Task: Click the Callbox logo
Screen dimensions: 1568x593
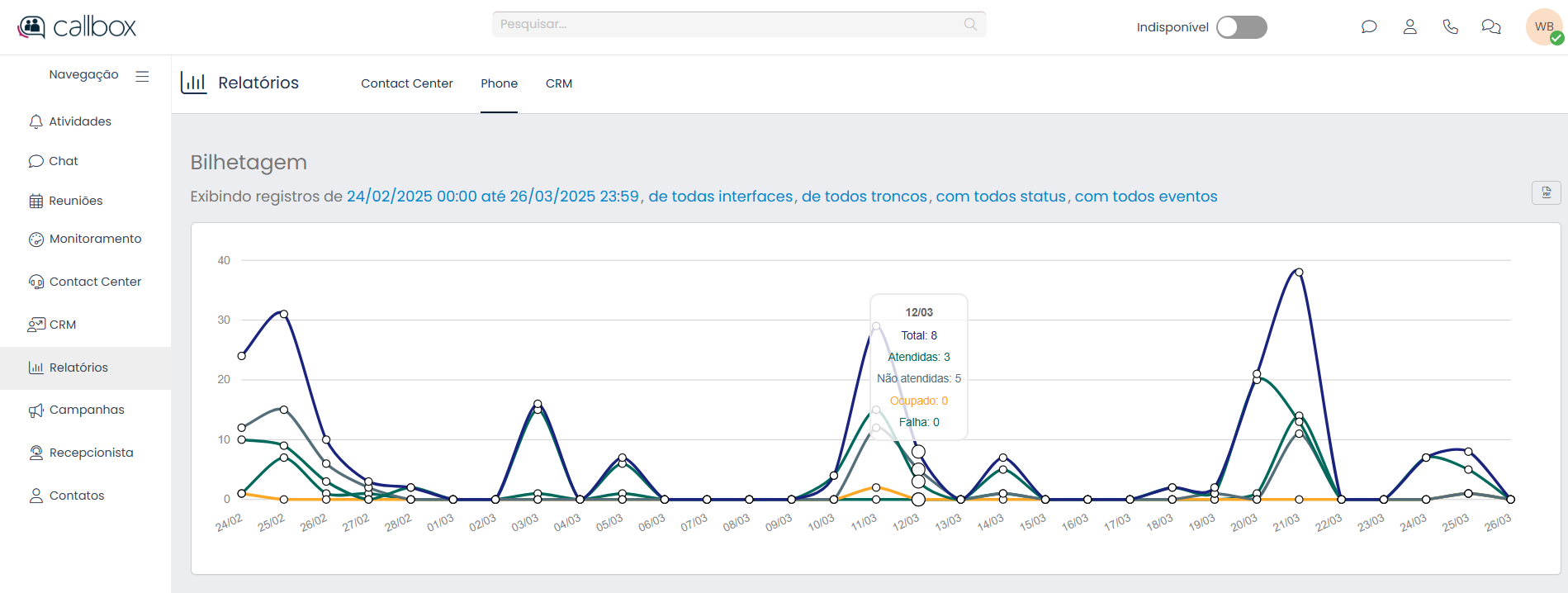Action: (77, 27)
